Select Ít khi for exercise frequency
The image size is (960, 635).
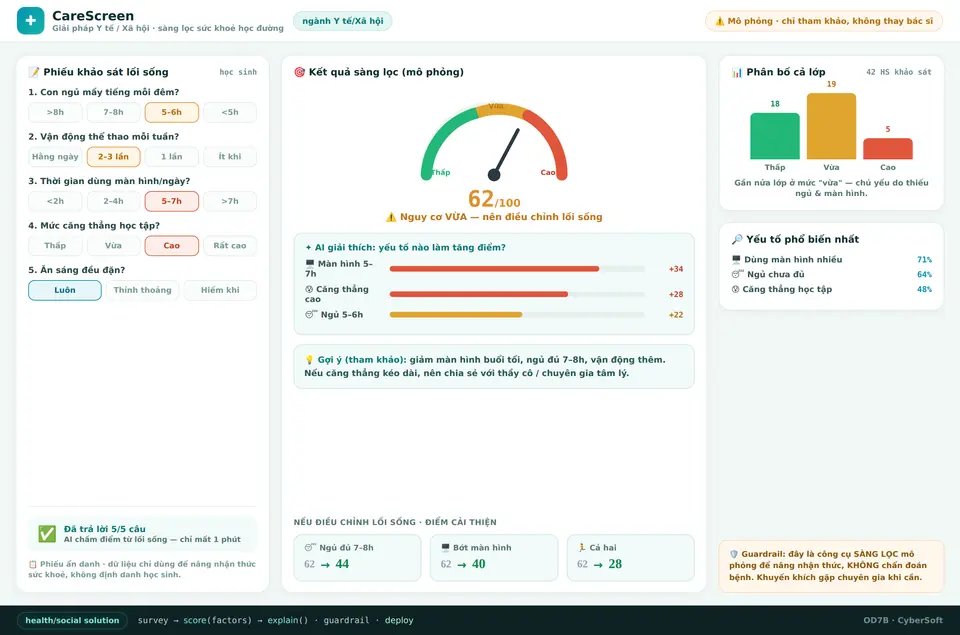coord(230,157)
